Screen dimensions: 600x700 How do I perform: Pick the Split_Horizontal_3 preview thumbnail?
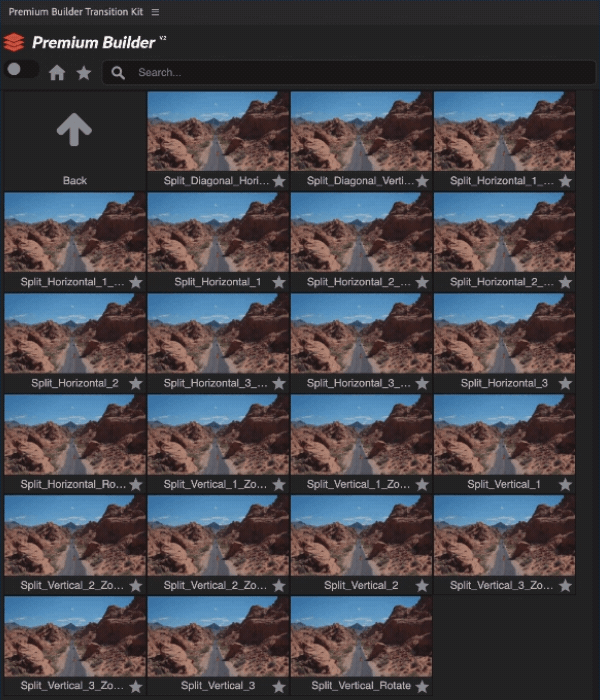(504, 333)
